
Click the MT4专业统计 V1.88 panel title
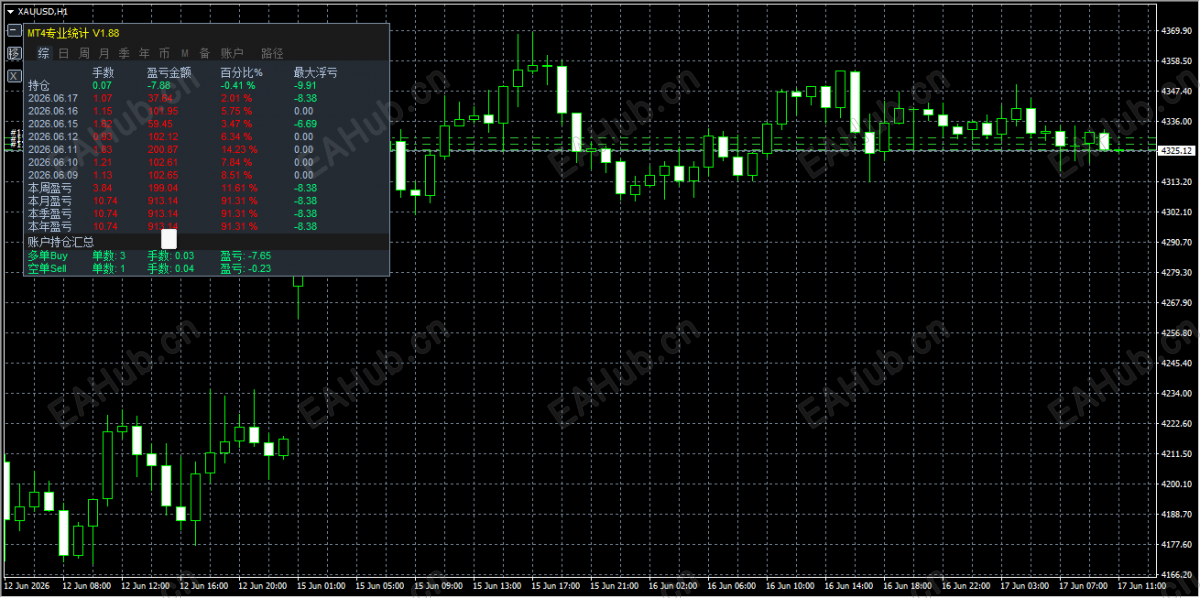pos(73,33)
